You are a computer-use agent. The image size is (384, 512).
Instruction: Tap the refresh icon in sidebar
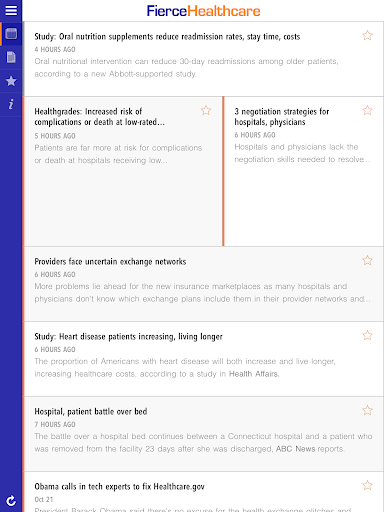tap(11, 500)
